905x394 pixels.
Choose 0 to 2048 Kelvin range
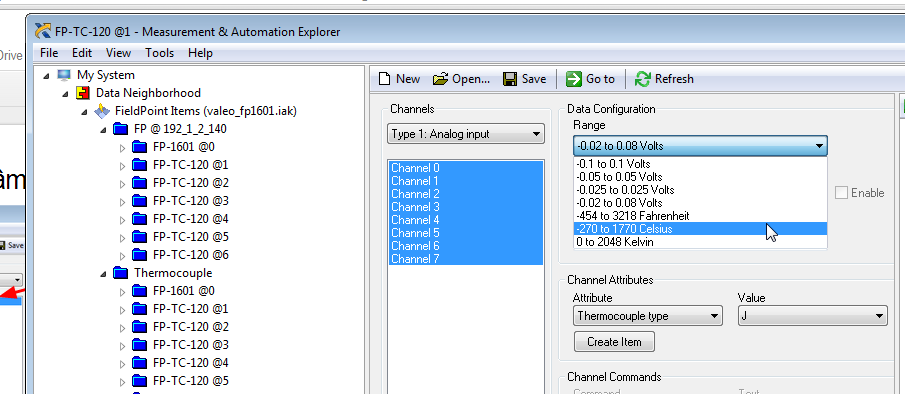700,242
